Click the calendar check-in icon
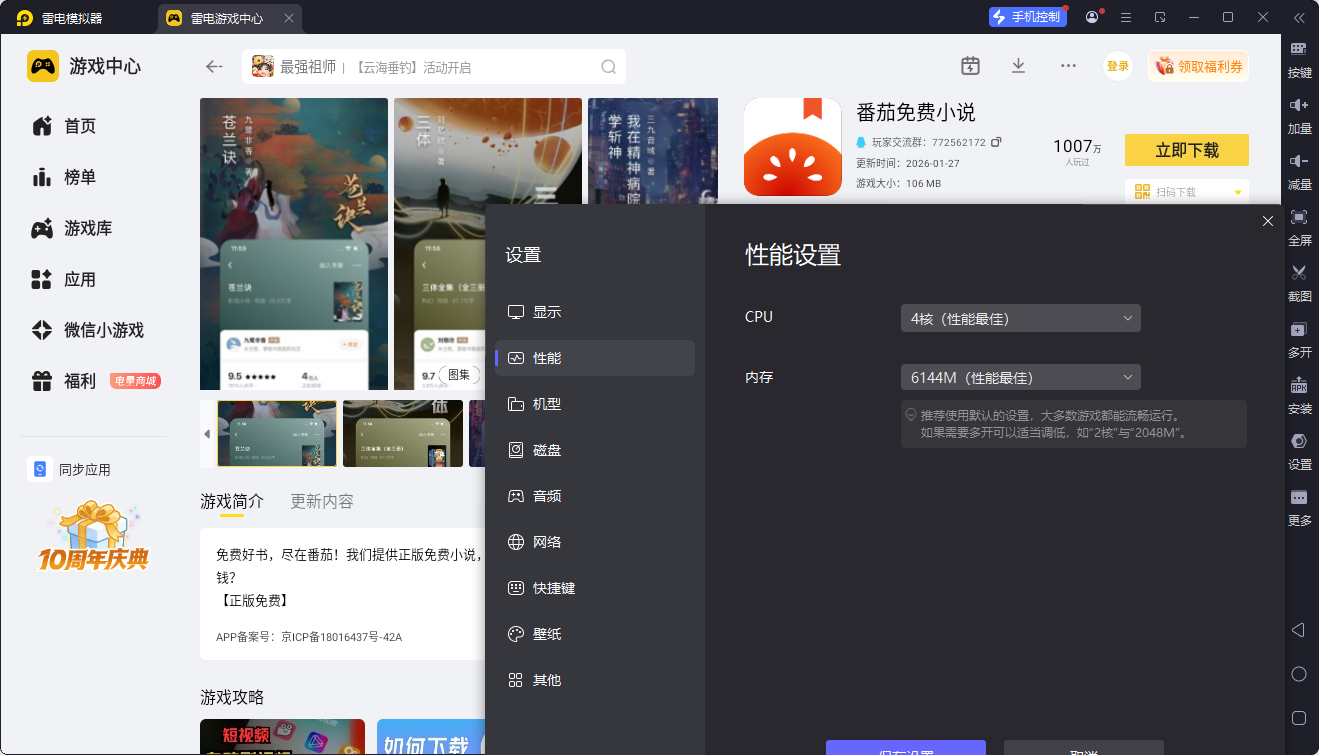The image size is (1319, 755). click(x=970, y=66)
